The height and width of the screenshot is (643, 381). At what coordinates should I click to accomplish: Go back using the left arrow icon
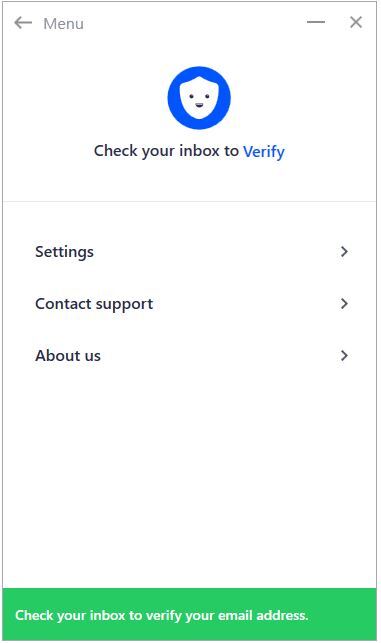point(23,23)
